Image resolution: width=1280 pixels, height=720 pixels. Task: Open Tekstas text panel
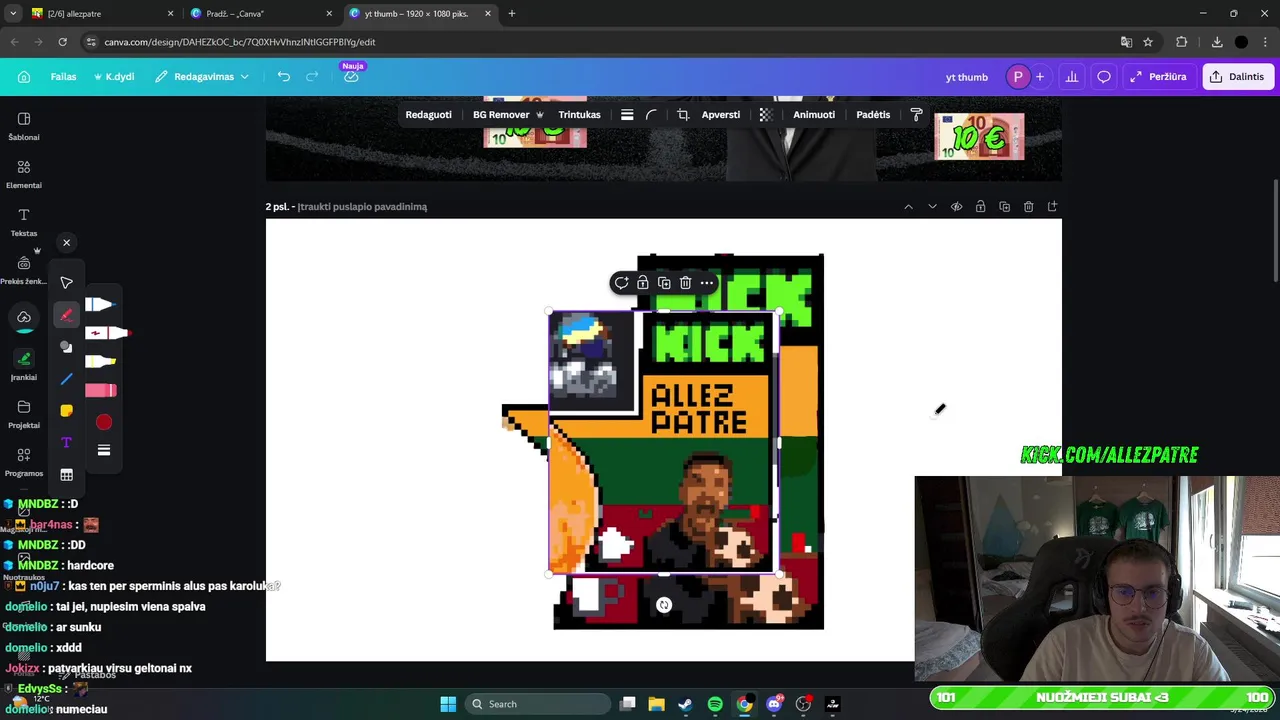[24, 222]
